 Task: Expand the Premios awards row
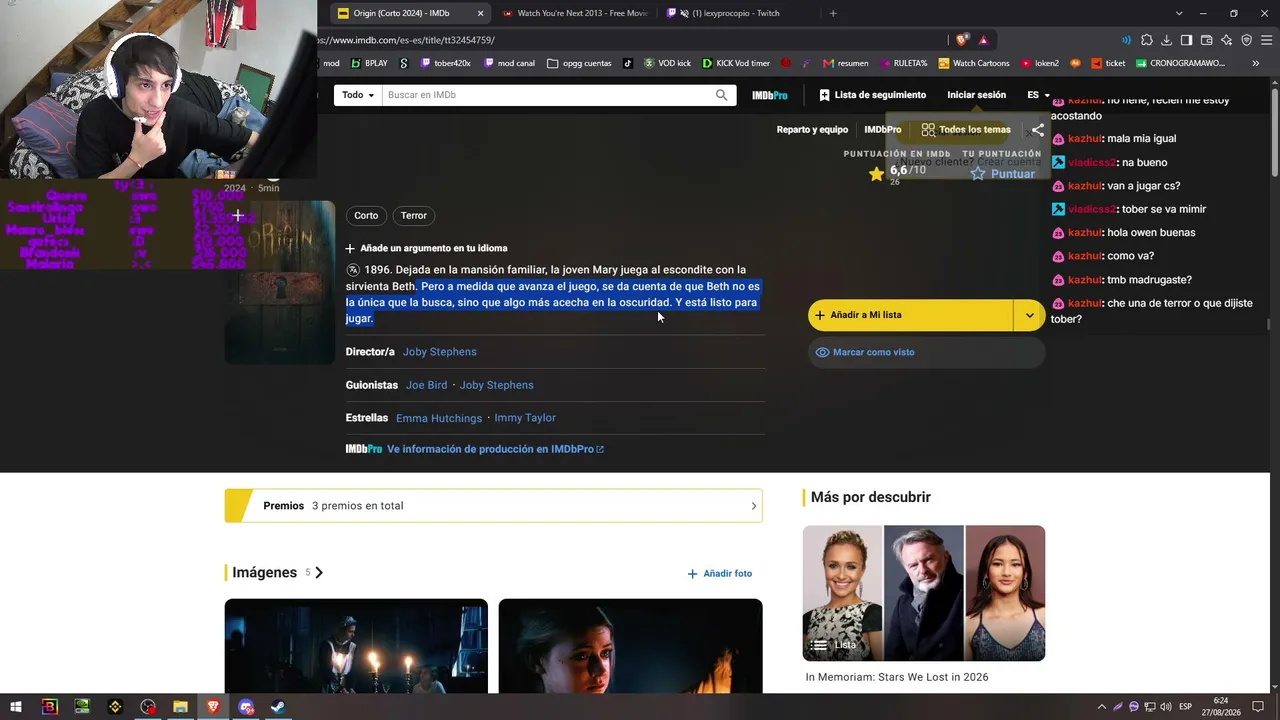[493, 506]
